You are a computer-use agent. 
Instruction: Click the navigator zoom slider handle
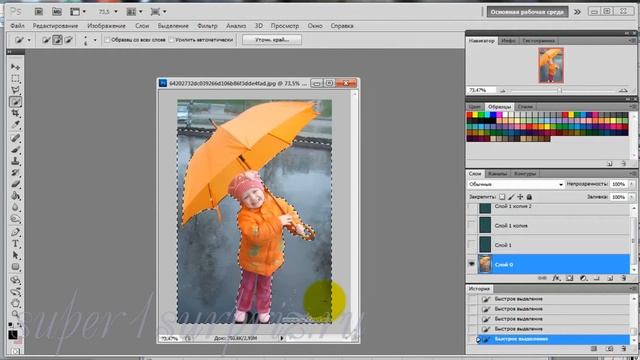(x=560, y=90)
